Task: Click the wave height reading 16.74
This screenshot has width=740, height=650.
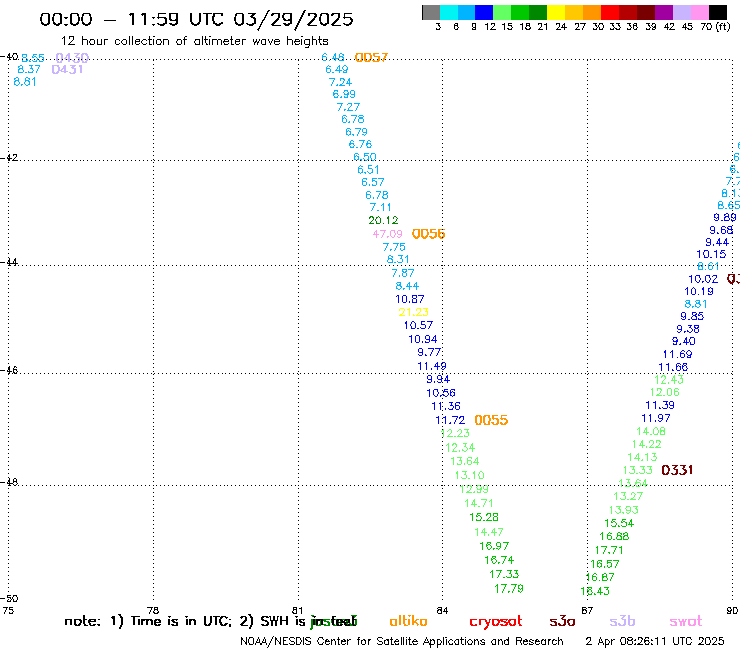Action: tap(499, 560)
